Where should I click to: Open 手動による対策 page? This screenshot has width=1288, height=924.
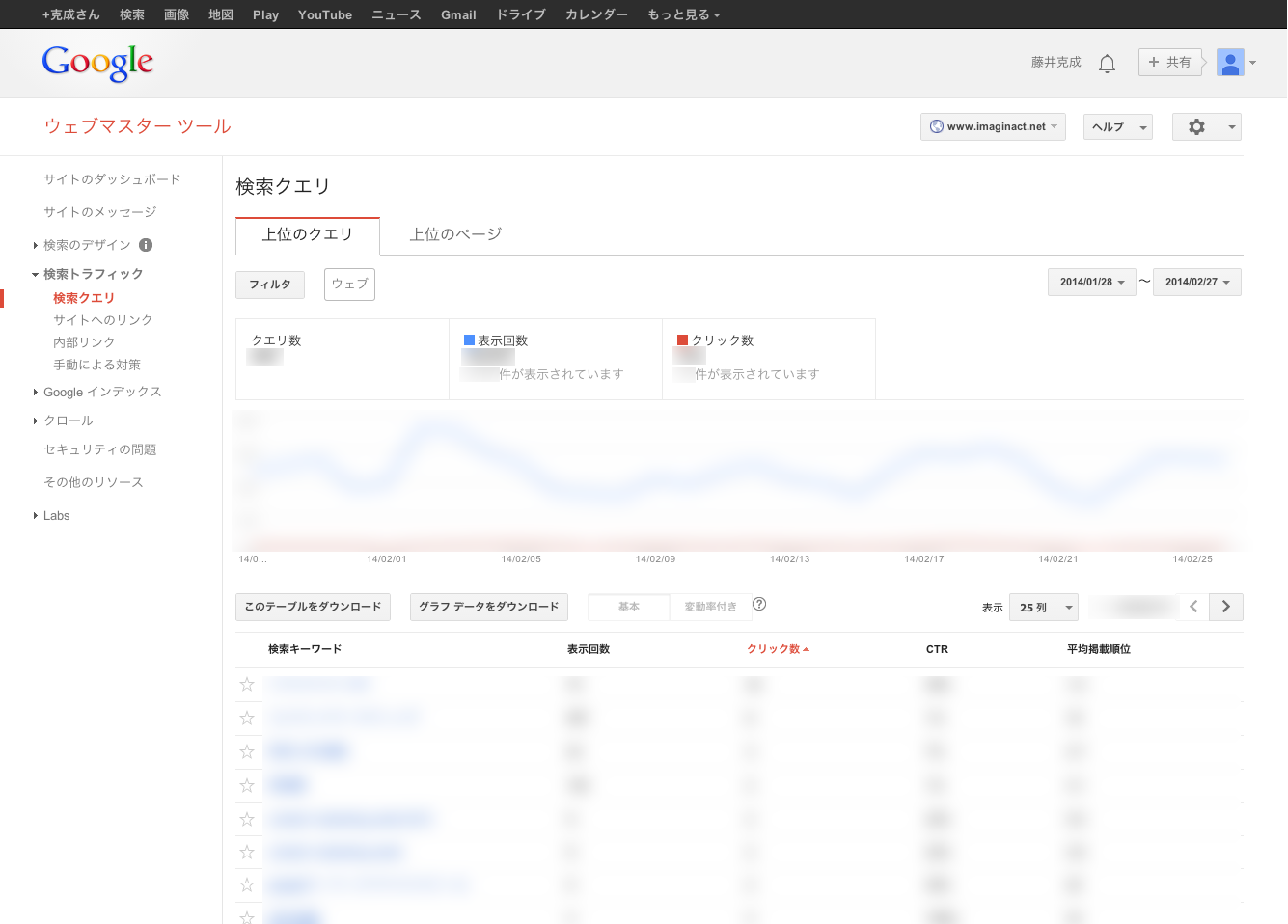pos(96,365)
